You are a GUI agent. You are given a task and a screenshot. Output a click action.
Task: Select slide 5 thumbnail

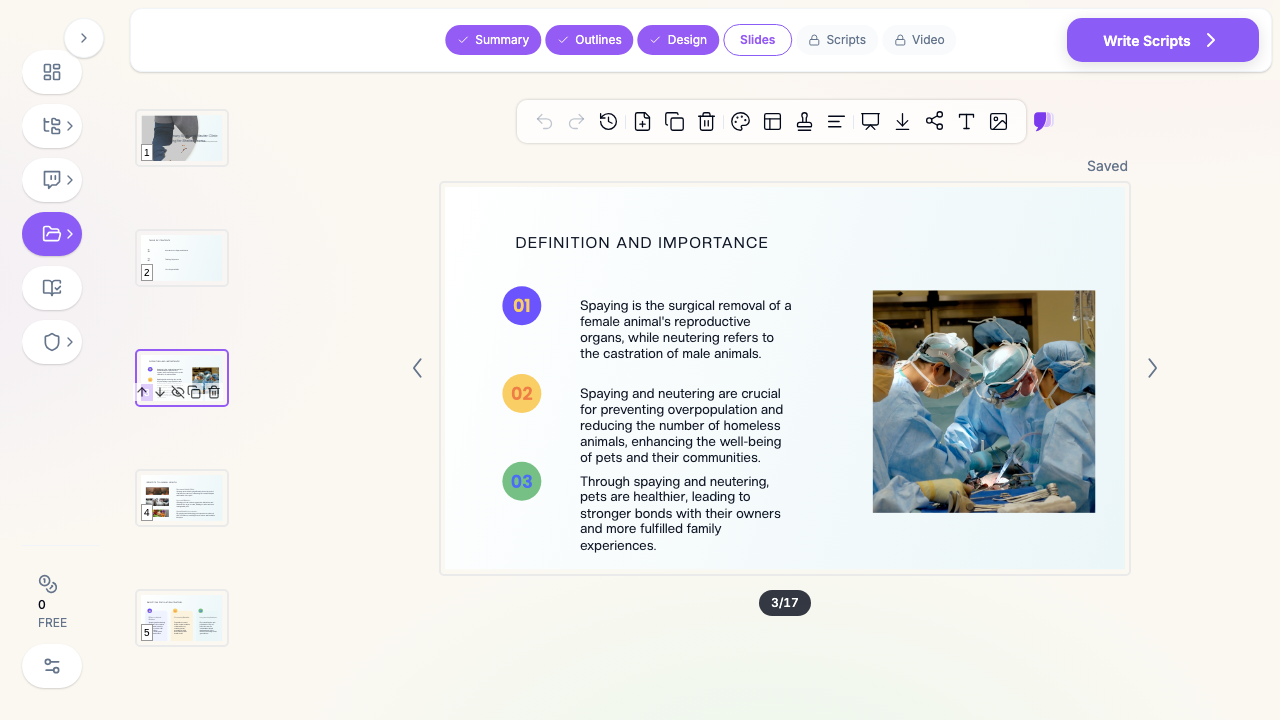tap(182, 618)
